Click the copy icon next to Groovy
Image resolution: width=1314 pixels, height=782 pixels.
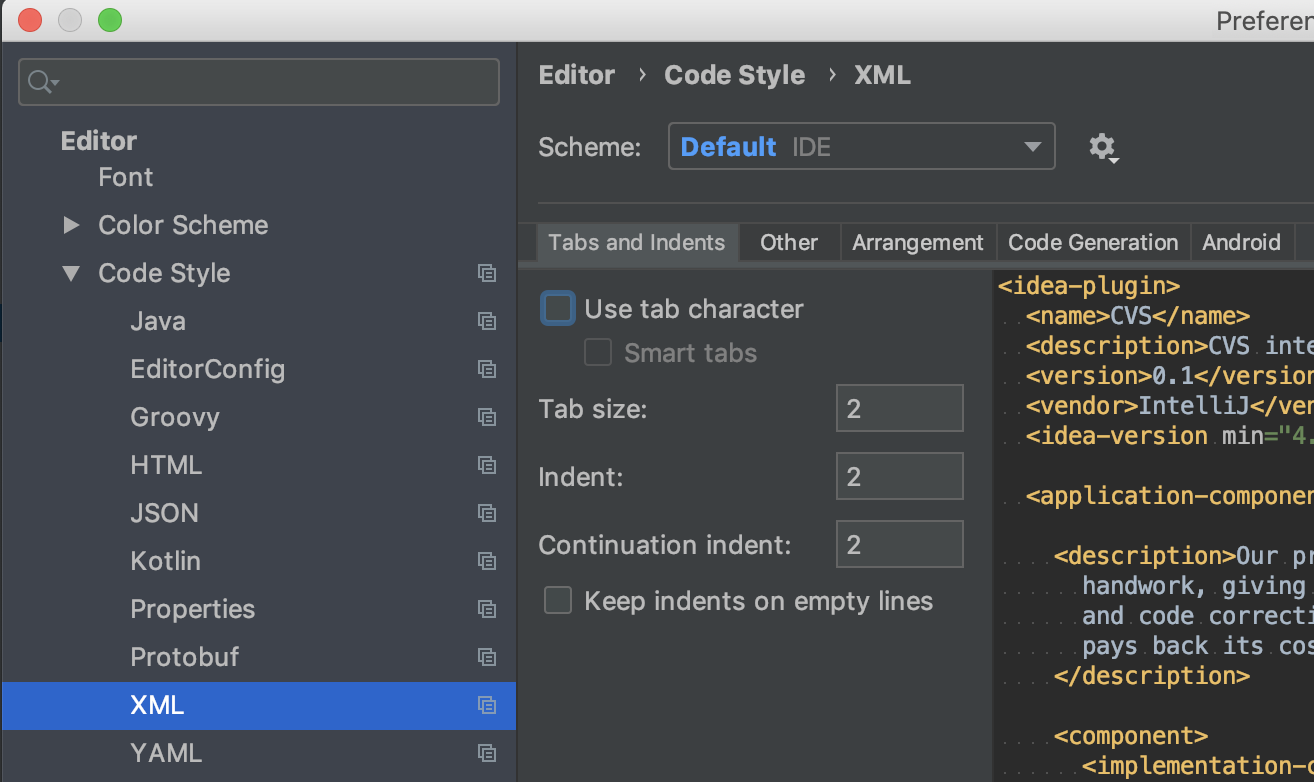pos(487,417)
